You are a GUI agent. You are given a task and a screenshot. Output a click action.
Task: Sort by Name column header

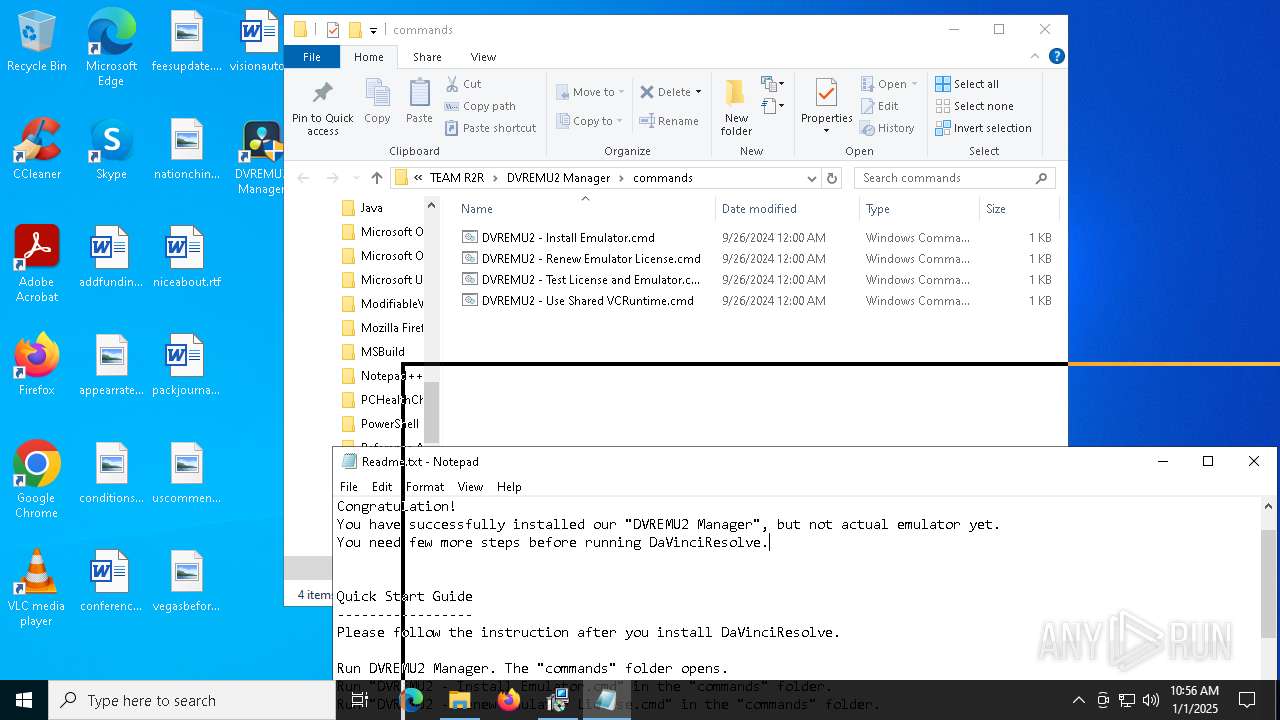pyautogui.click(x=585, y=209)
